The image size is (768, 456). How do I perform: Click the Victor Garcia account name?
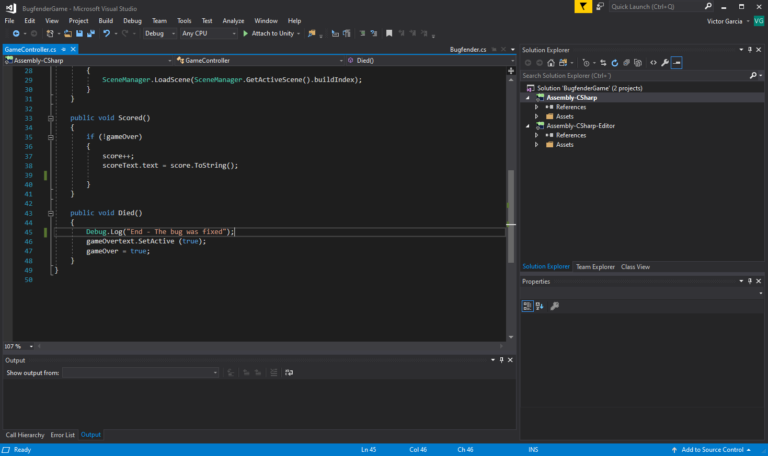(x=724, y=21)
